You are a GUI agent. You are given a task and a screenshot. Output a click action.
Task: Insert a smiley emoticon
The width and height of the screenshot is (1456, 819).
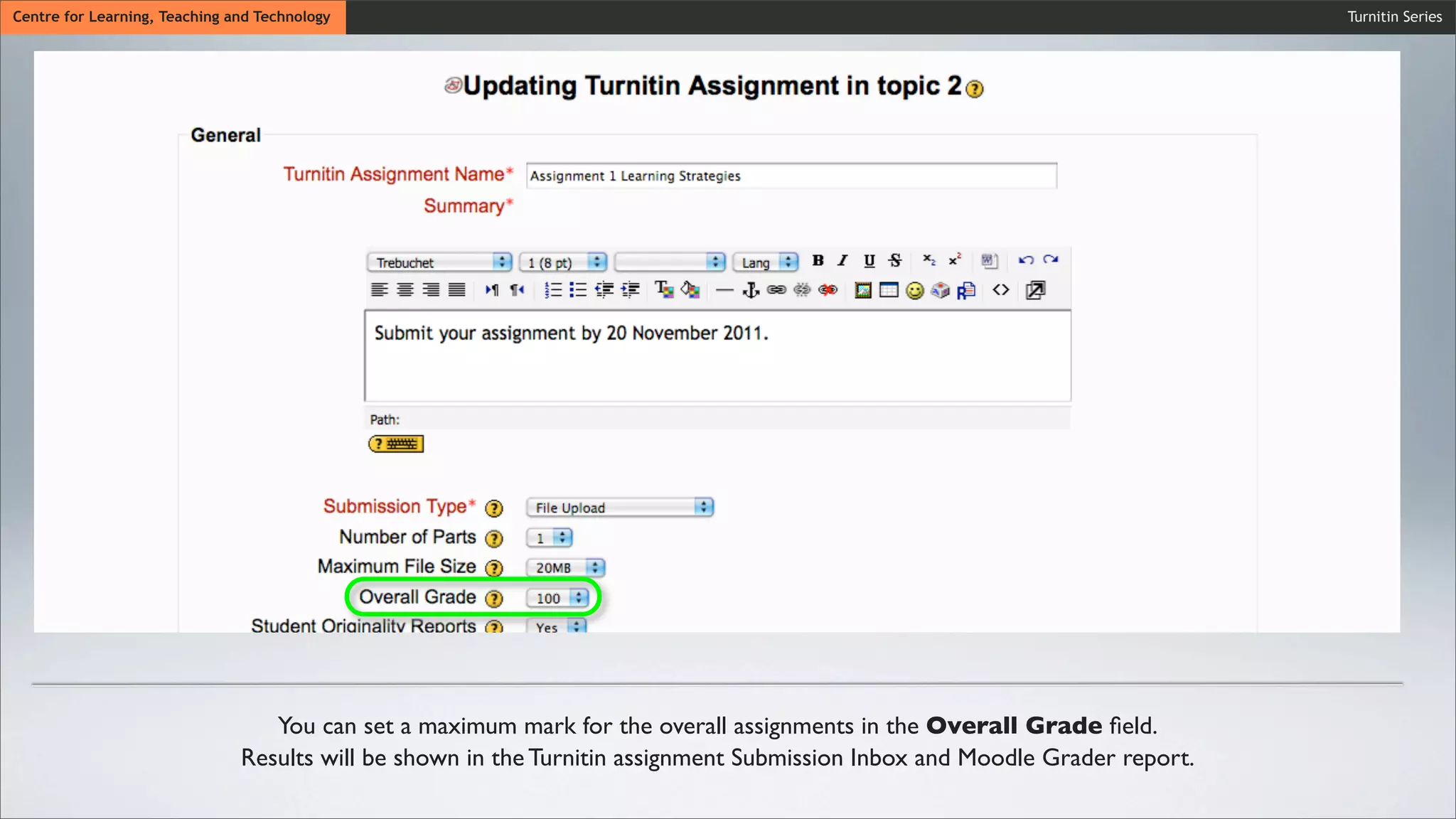point(915,290)
